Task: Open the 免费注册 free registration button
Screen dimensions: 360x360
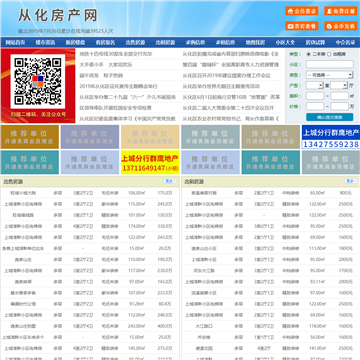Action: point(341,11)
